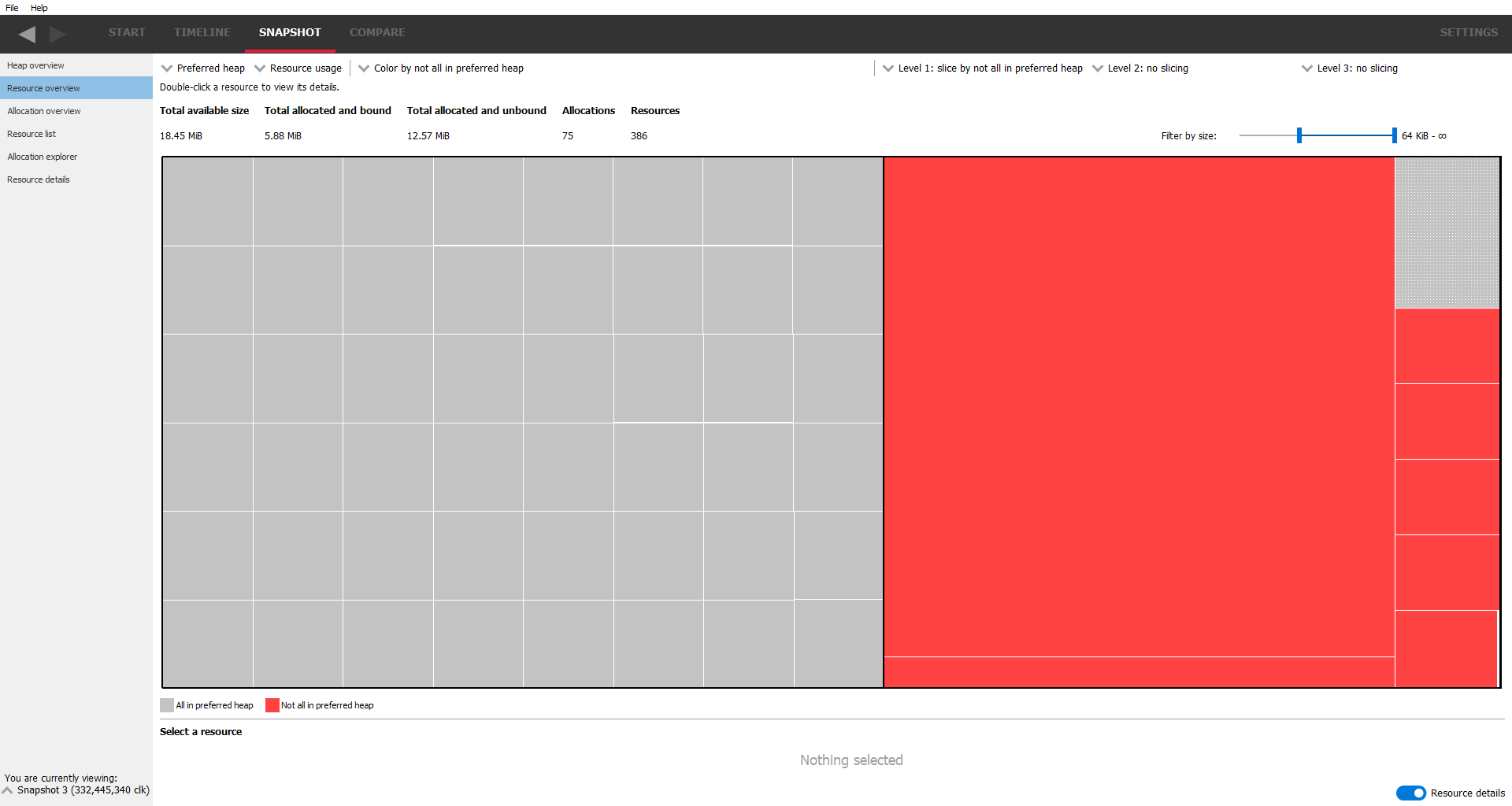Screen dimensions: 1512x806
Task: Switch to the COMPARE tab
Action: [377, 32]
